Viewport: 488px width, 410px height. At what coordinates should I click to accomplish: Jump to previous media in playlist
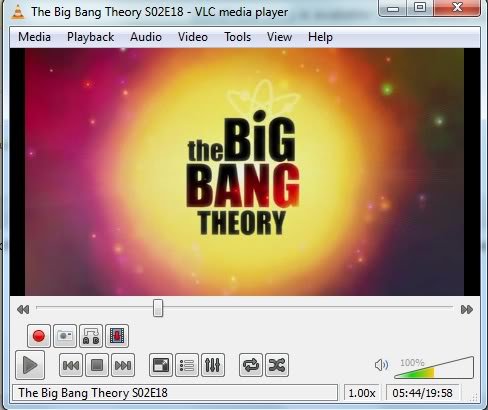click(71, 365)
